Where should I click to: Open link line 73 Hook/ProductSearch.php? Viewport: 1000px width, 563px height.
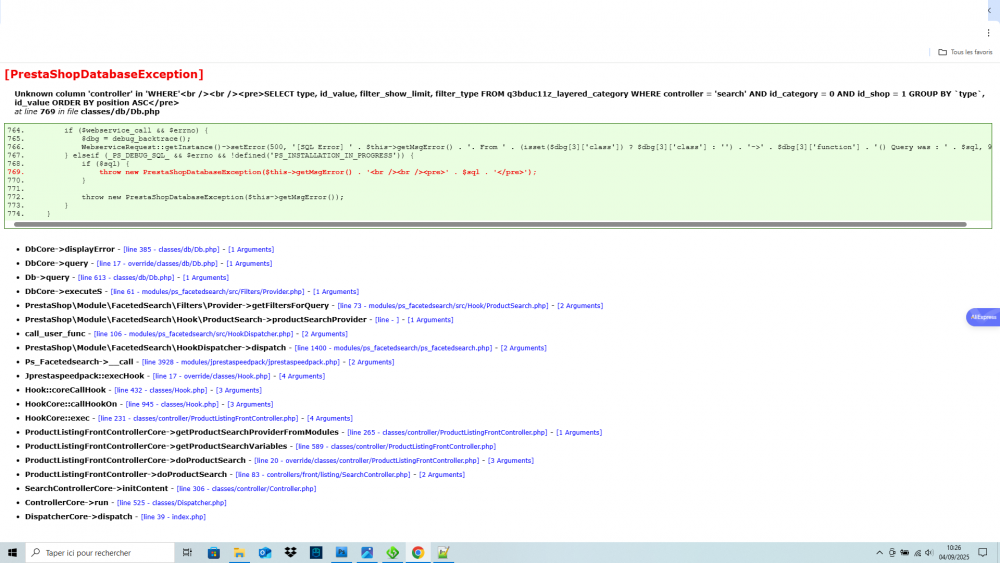[x=443, y=305]
